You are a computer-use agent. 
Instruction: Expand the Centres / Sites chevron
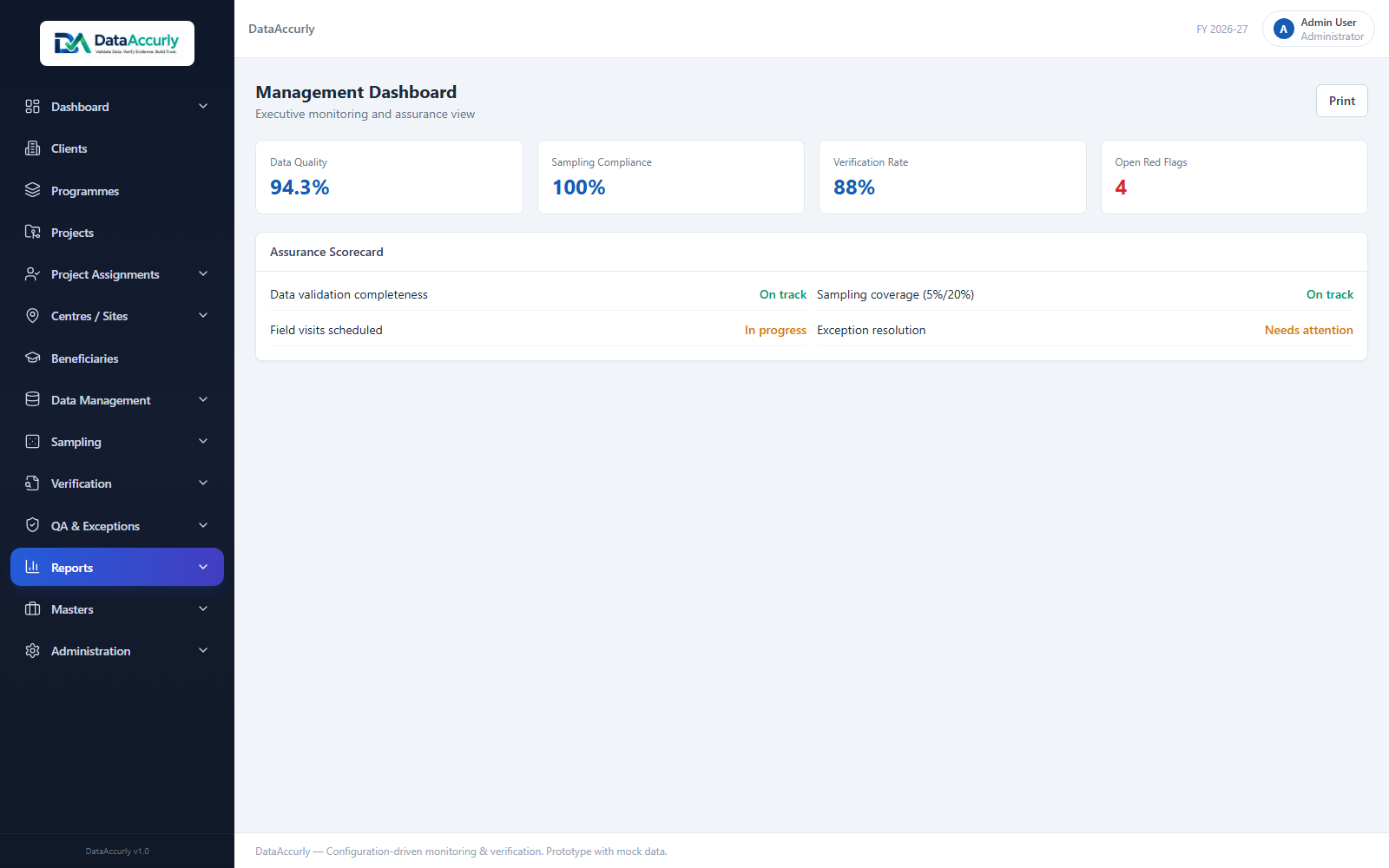tap(203, 316)
